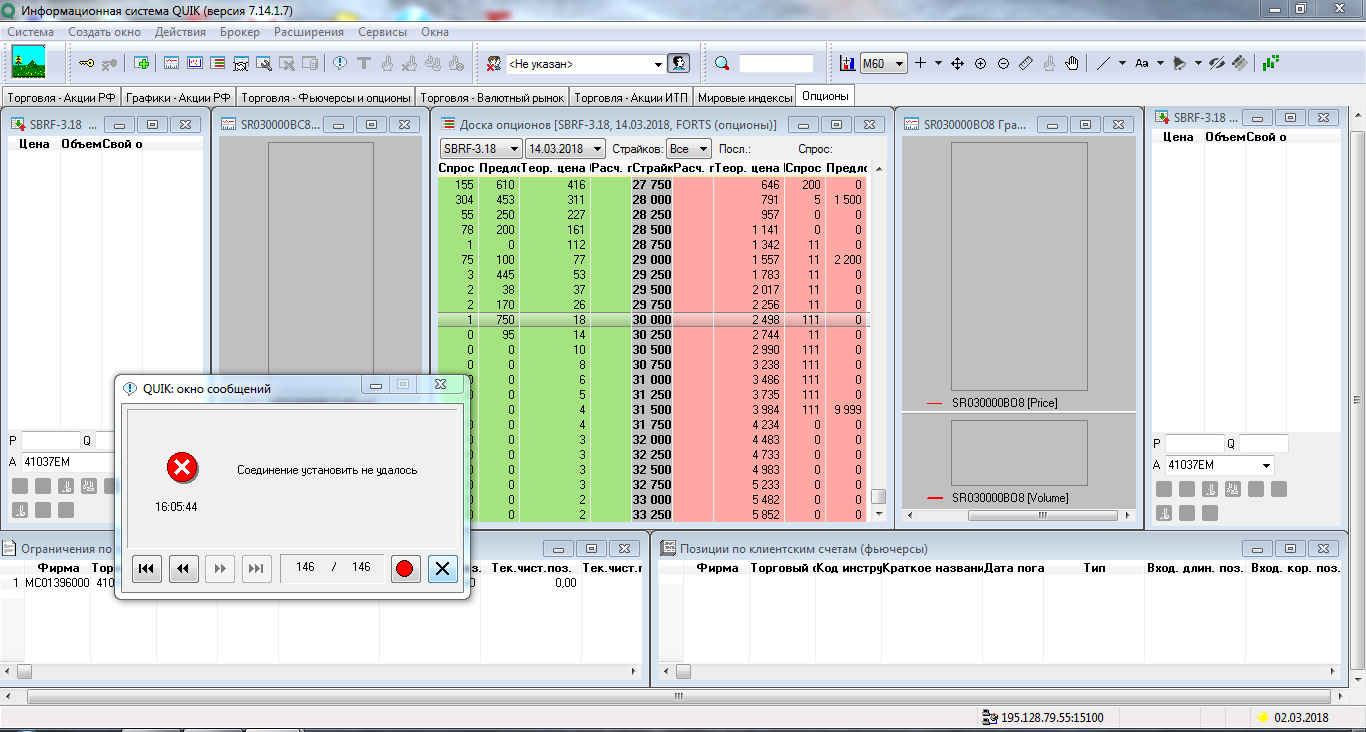This screenshot has height=732, width=1366.
Task: Click the zoom in magnifier-plus icon
Action: coord(980,63)
